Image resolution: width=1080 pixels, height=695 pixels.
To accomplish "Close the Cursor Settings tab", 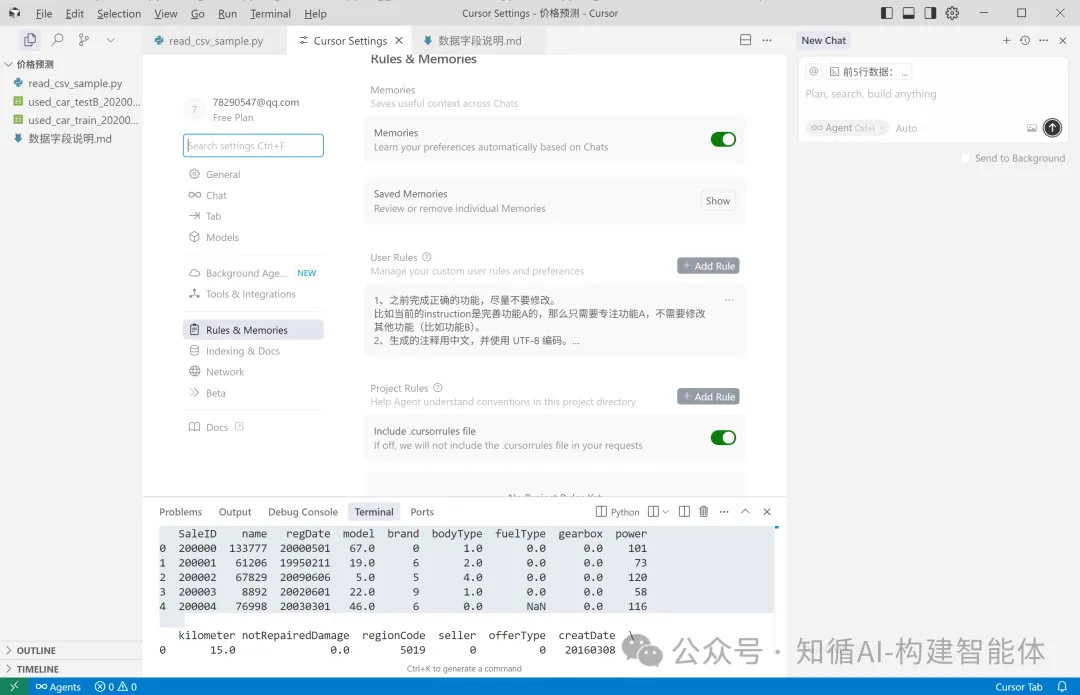I will [399, 41].
